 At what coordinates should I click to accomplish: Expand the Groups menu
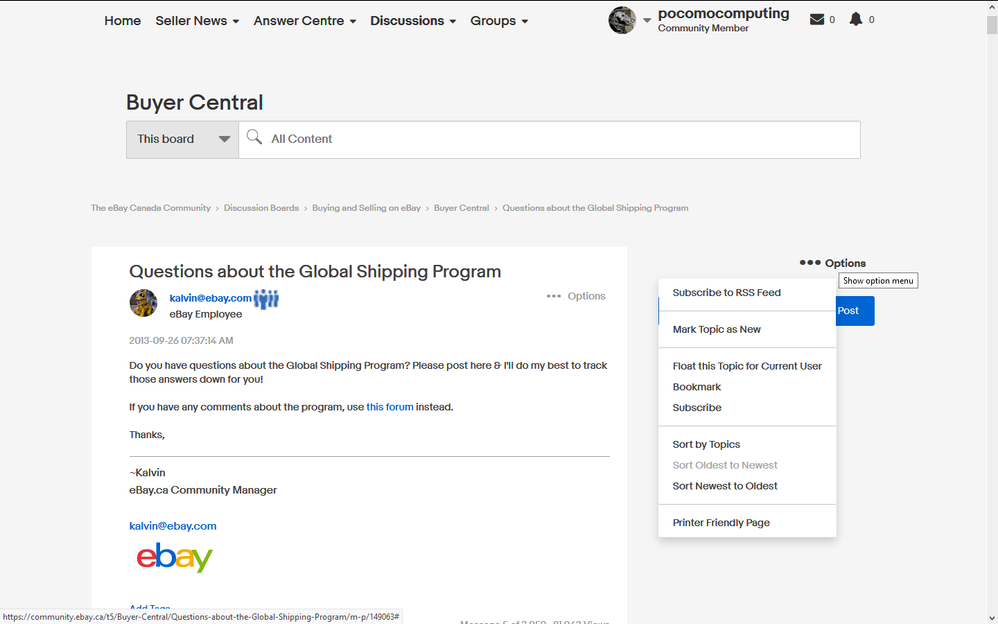(499, 21)
